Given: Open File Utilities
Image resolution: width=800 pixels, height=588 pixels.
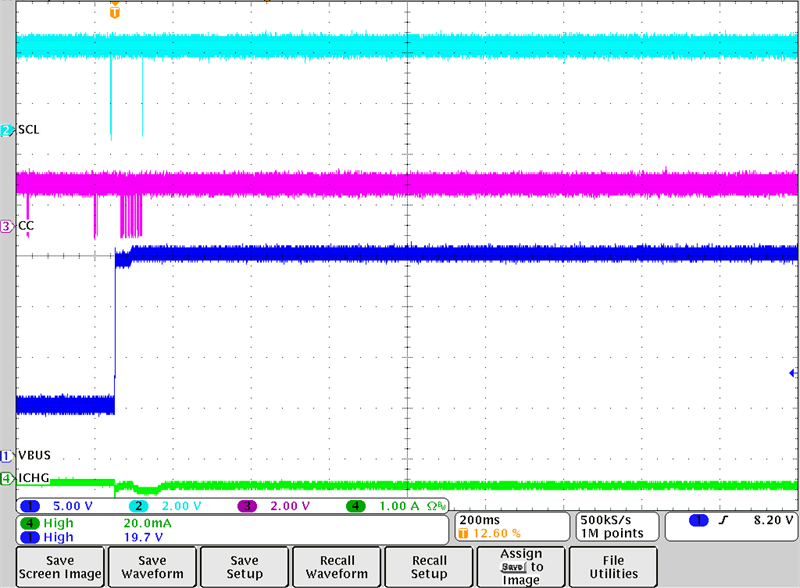Looking at the screenshot, I should tap(613, 567).
